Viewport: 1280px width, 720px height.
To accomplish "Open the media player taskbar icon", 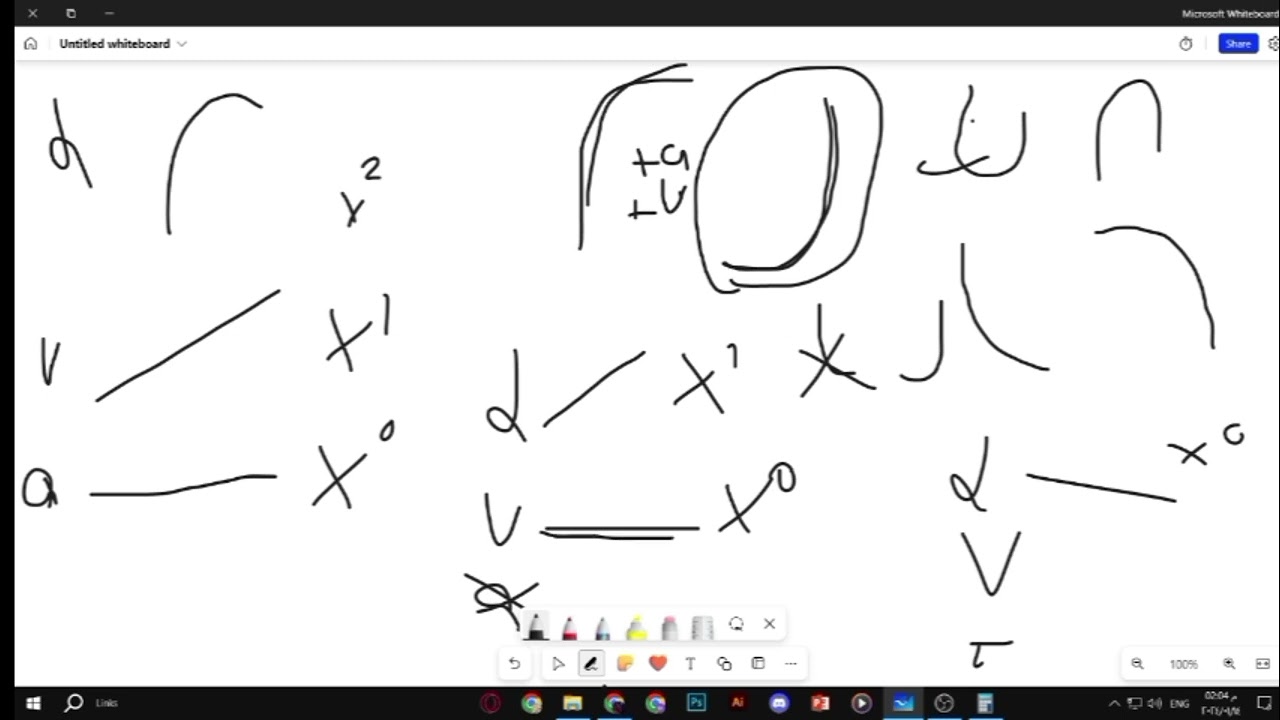I will (861, 703).
